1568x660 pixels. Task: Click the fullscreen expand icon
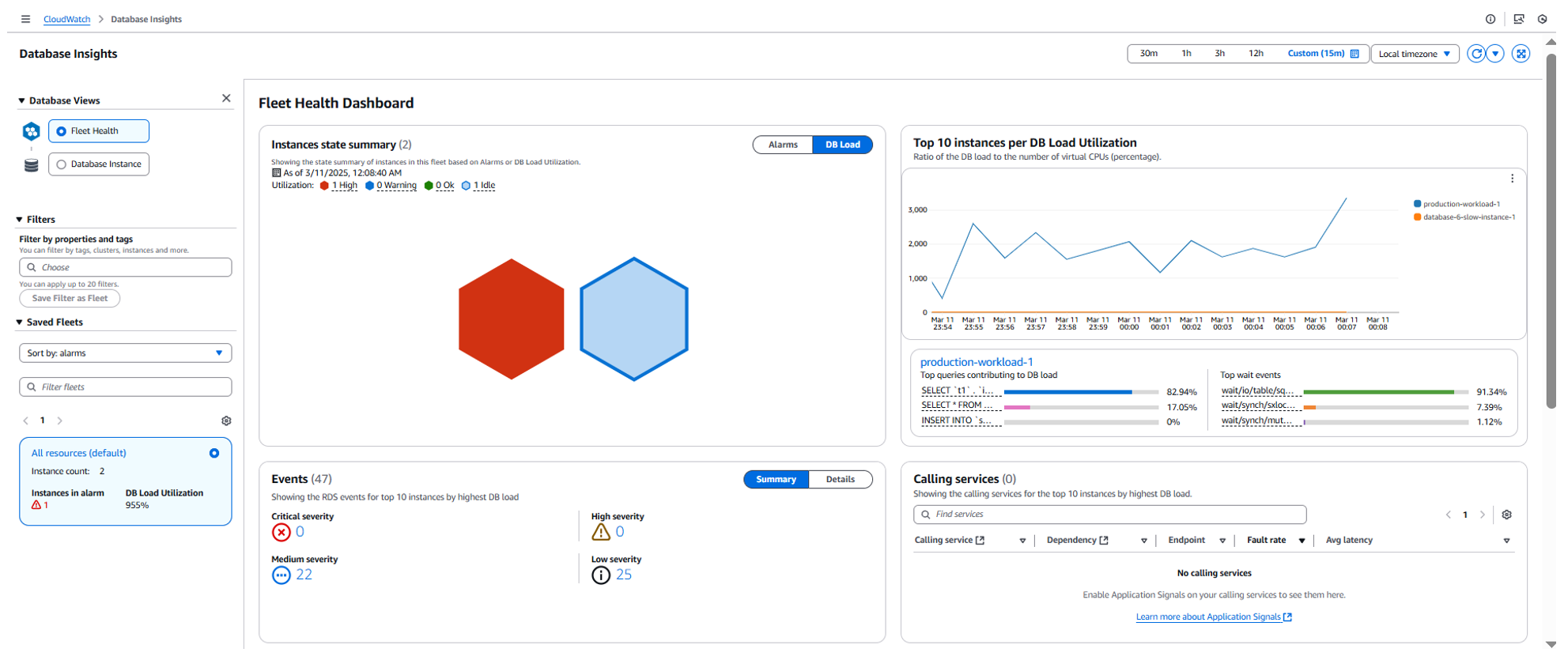1521,54
